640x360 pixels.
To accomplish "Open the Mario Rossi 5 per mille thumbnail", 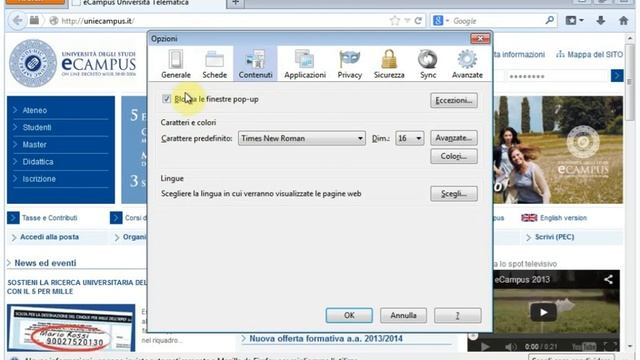I will pos(71,328).
